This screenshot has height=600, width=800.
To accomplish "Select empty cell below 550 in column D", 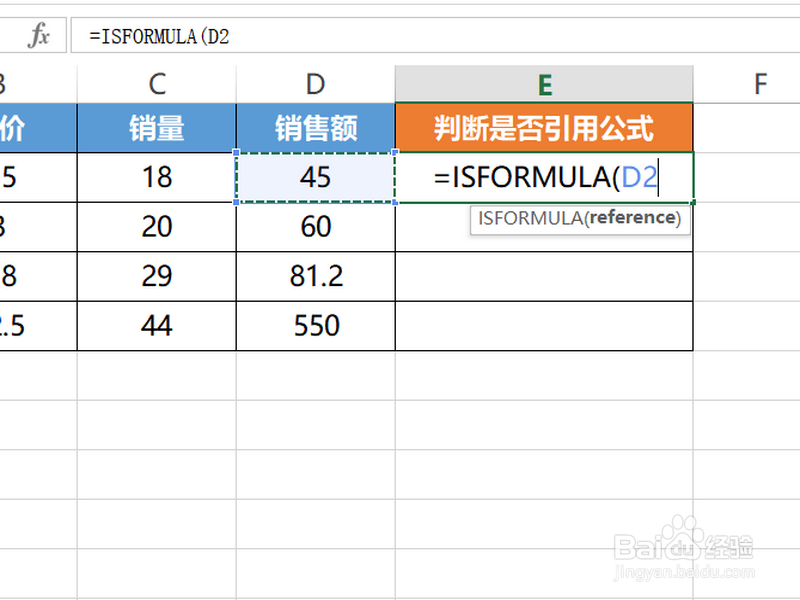I will pyautogui.click(x=316, y=376).
